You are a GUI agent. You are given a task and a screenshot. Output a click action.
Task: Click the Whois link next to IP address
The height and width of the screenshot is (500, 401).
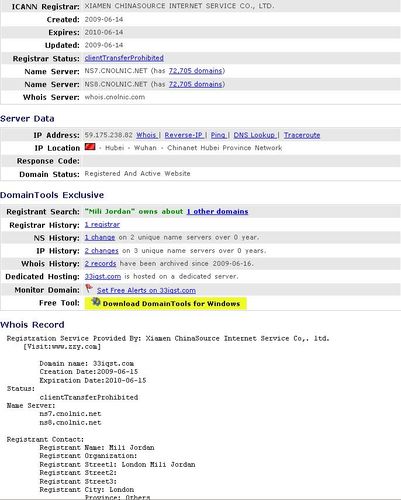(x=146, y=135)
